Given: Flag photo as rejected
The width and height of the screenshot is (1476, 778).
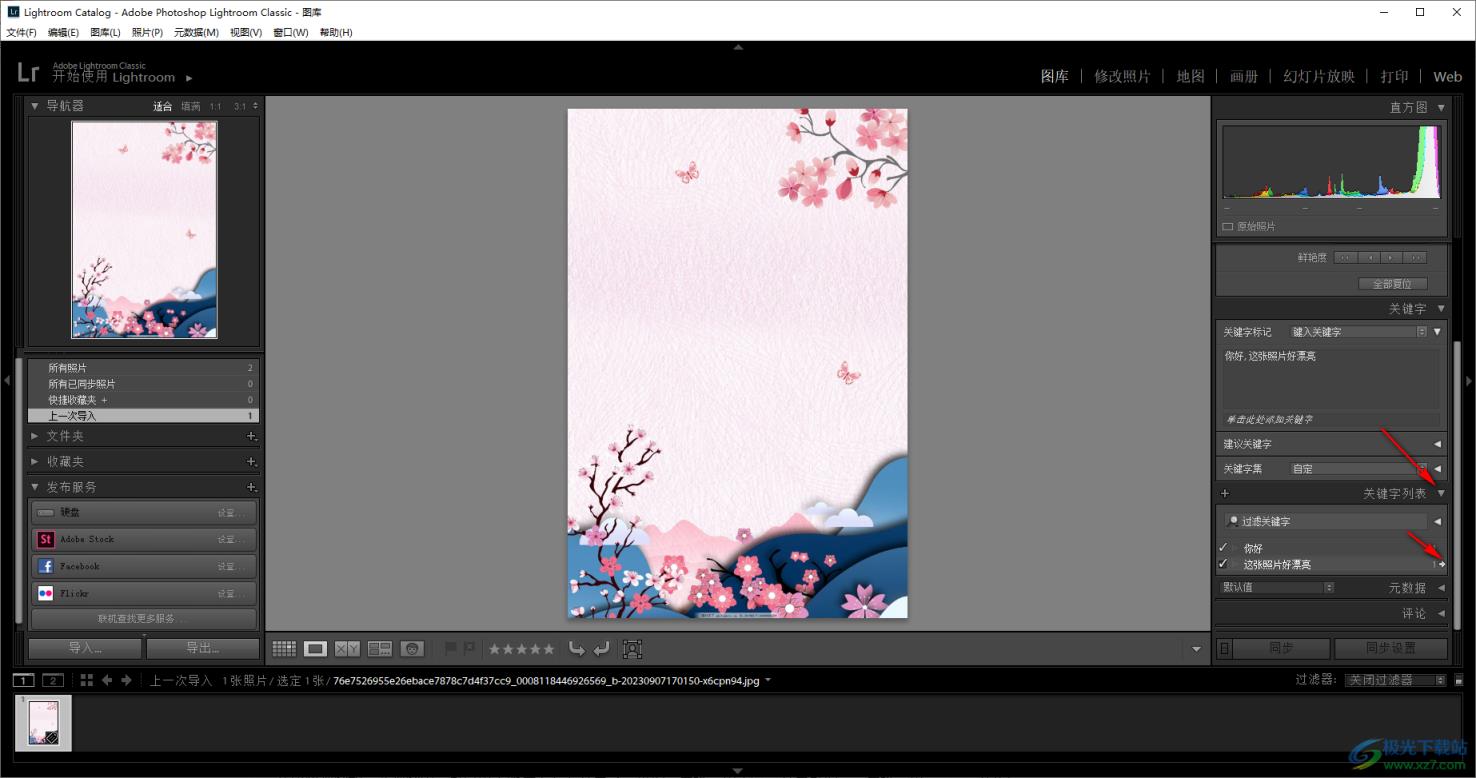Looking at the screenshot, I should (x=469, y=649).
